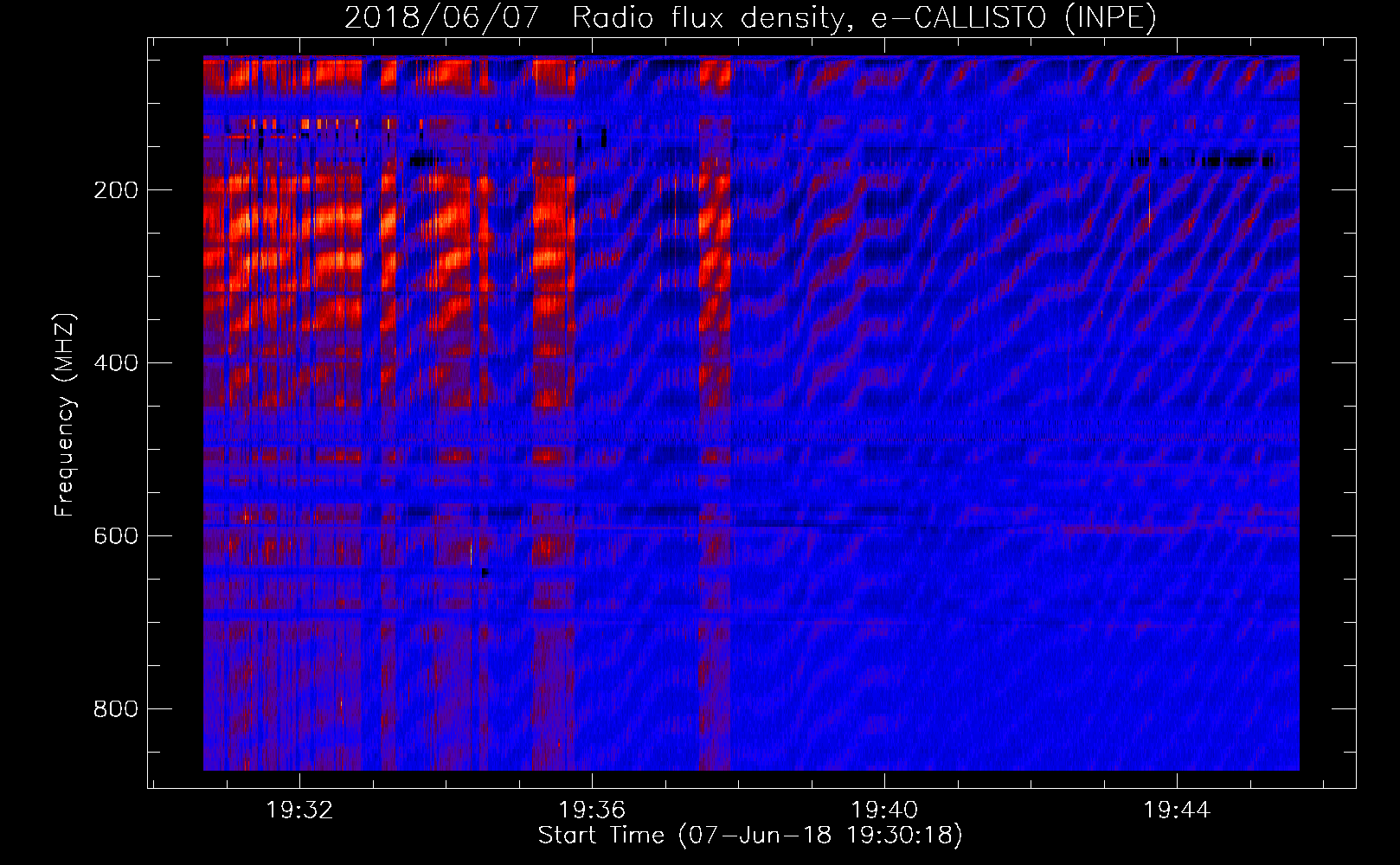Click the 400 frequency tick label

(x=116, y=363)
